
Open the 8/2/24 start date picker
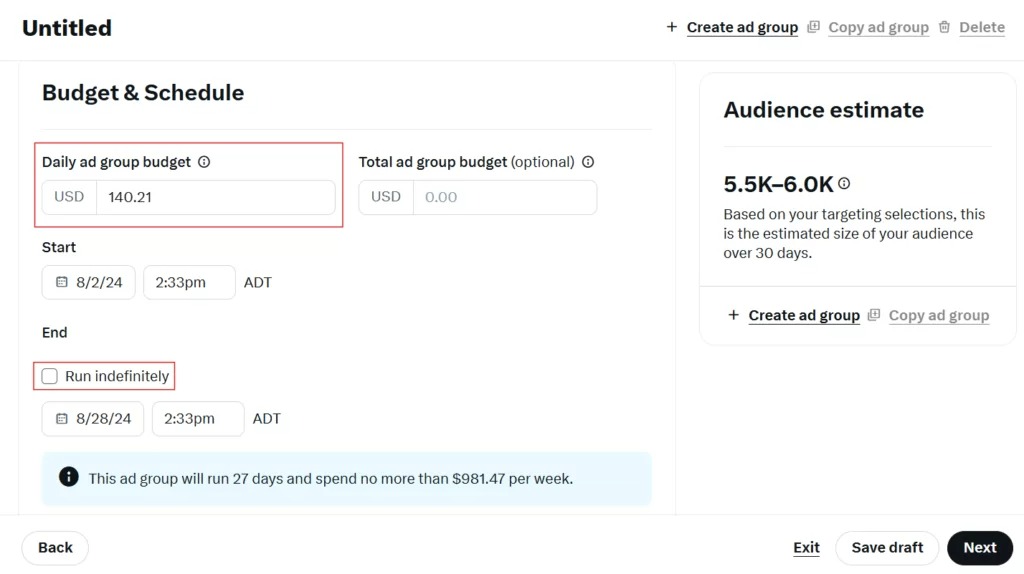coord(98,282)
